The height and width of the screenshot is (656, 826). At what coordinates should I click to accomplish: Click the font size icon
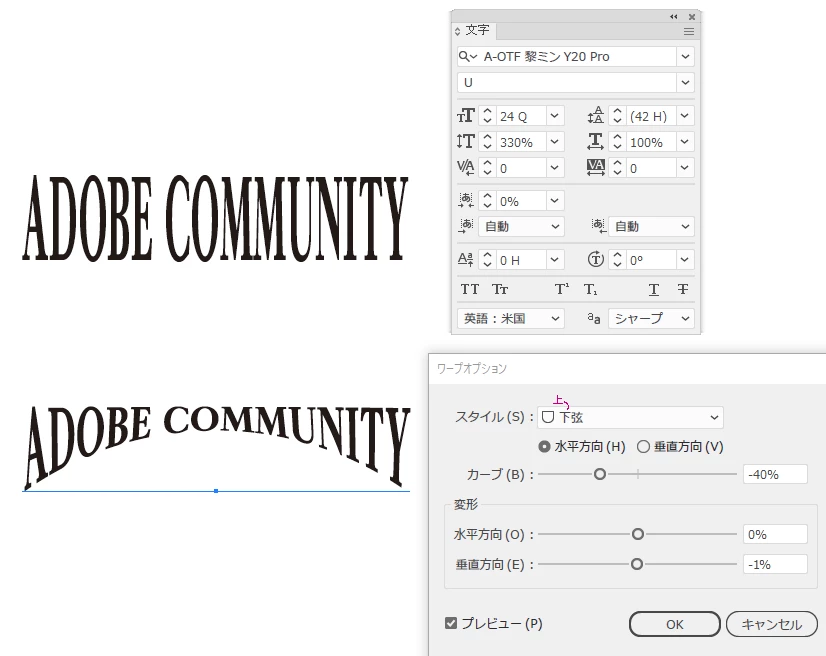point(466,116)
